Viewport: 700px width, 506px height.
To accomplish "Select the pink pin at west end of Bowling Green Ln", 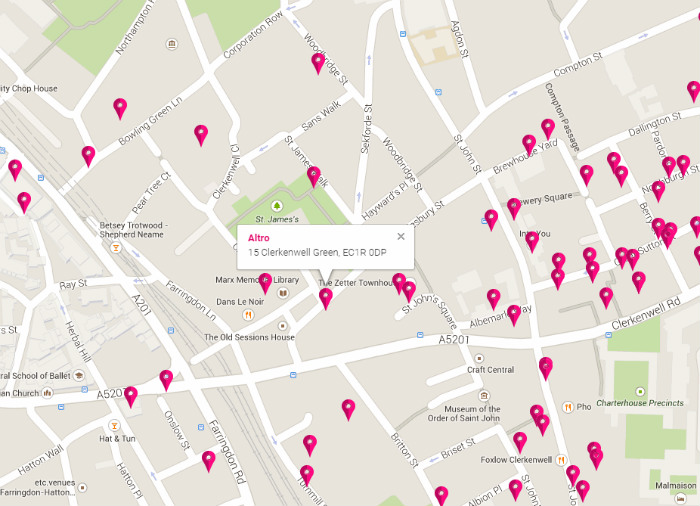I will [88, 156].
